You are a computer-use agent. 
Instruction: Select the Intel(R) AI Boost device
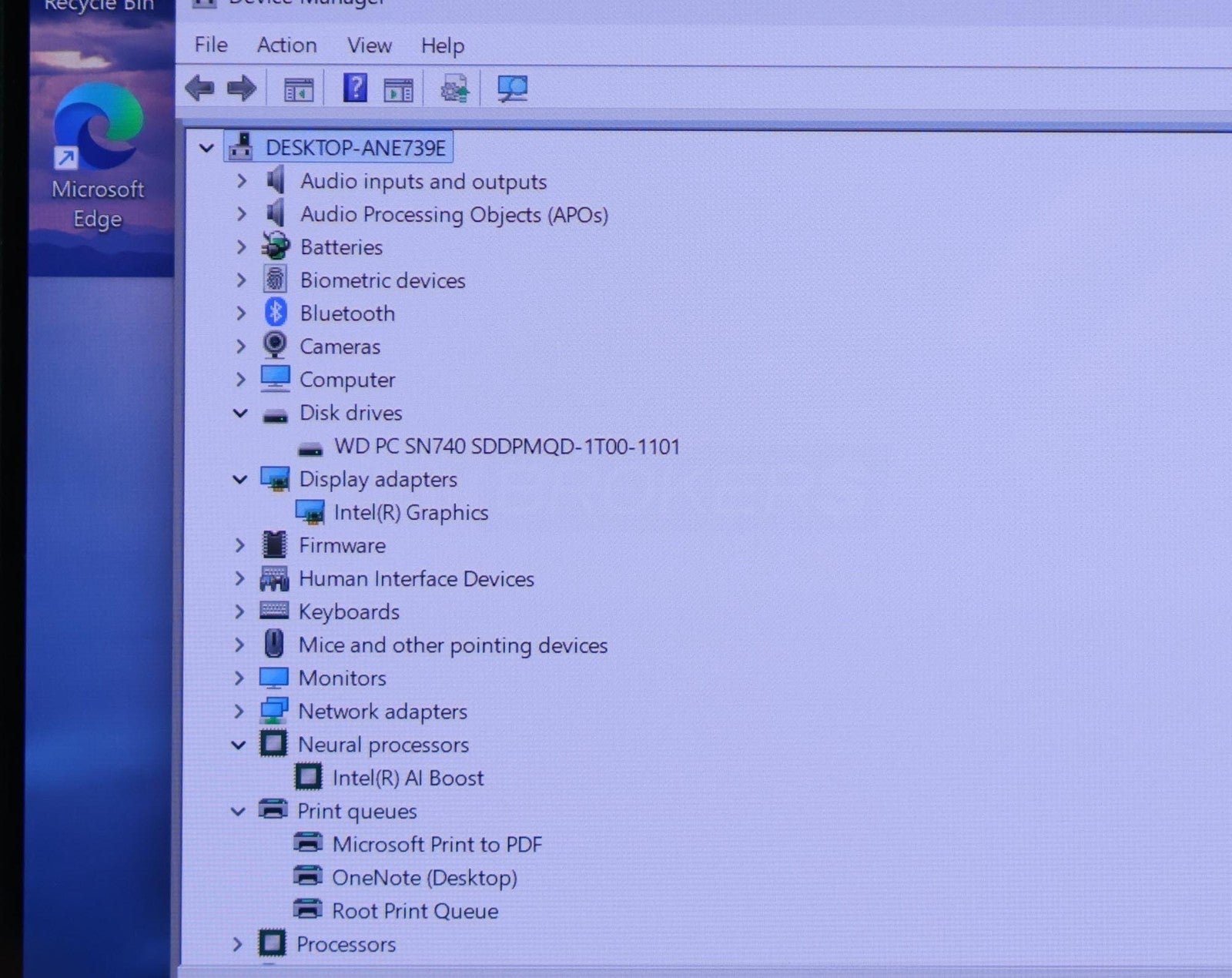point(407,778)
